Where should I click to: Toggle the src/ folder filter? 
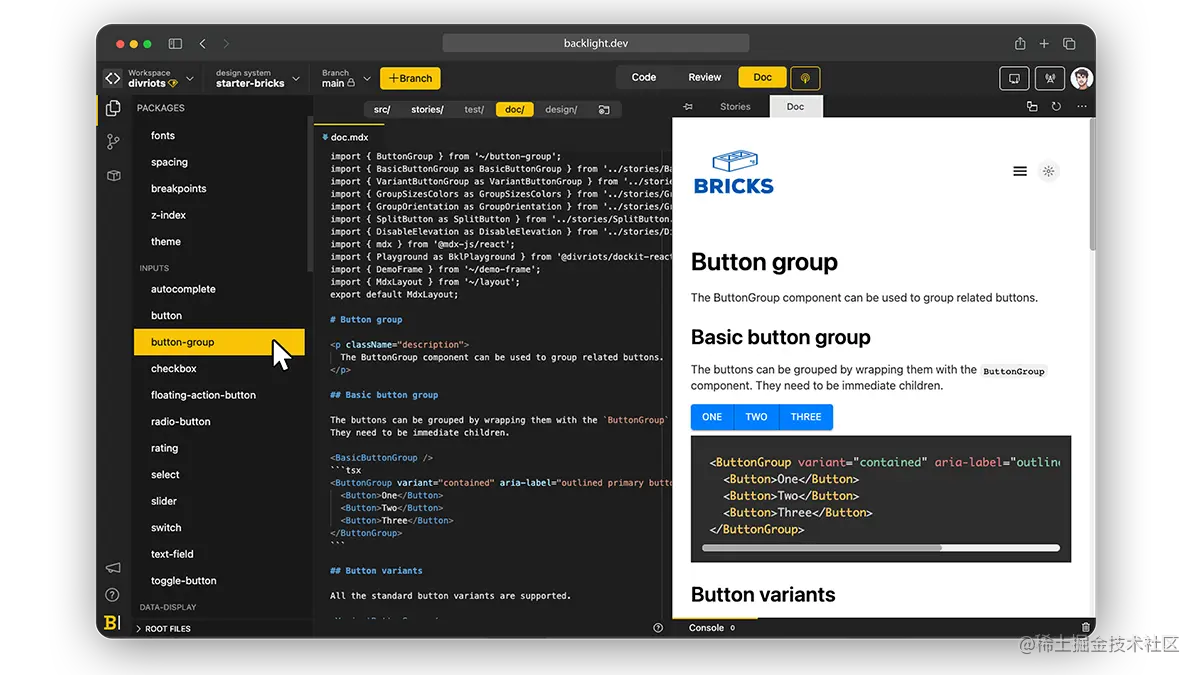pos(382,110)
